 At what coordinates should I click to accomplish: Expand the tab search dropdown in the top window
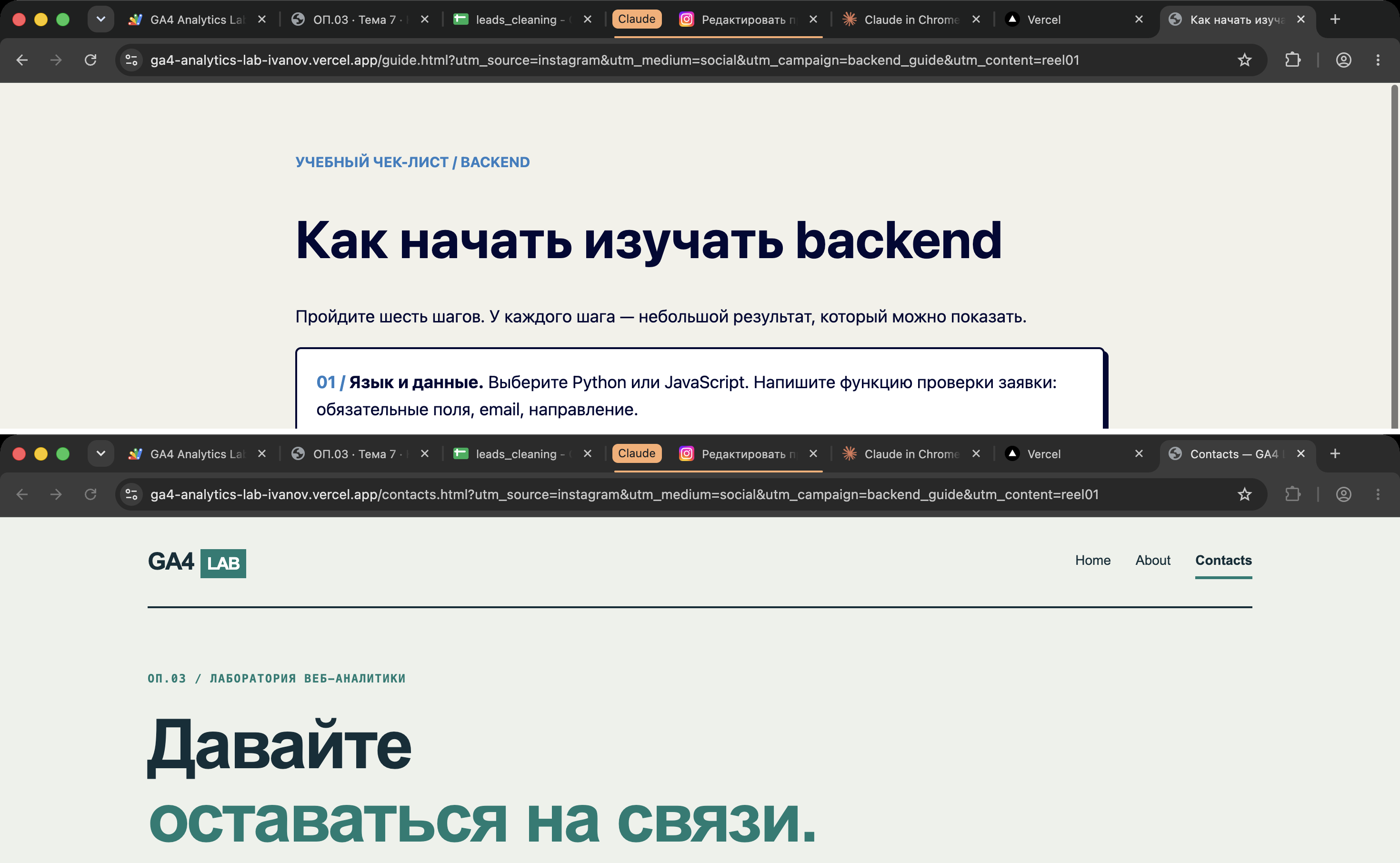[101, 20]
